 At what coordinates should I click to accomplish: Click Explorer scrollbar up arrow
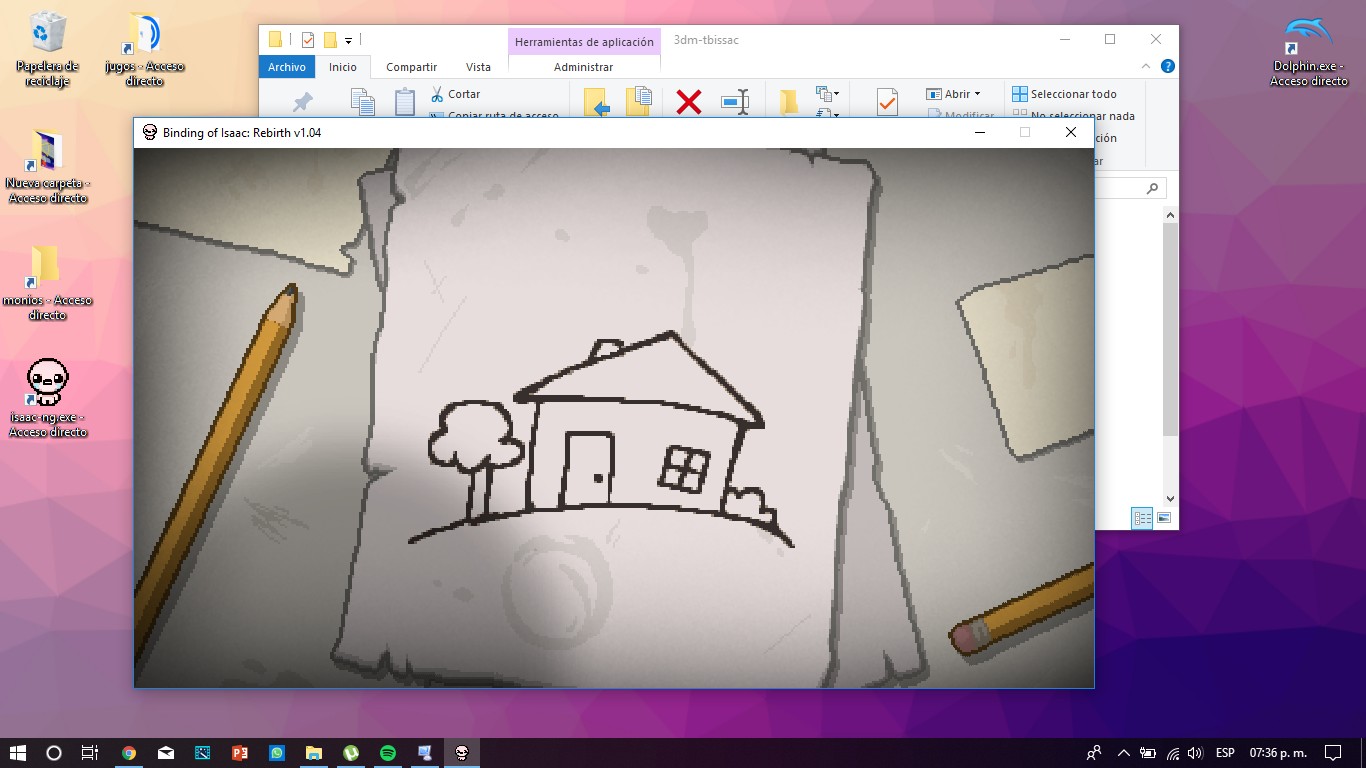click(1170, 215)
